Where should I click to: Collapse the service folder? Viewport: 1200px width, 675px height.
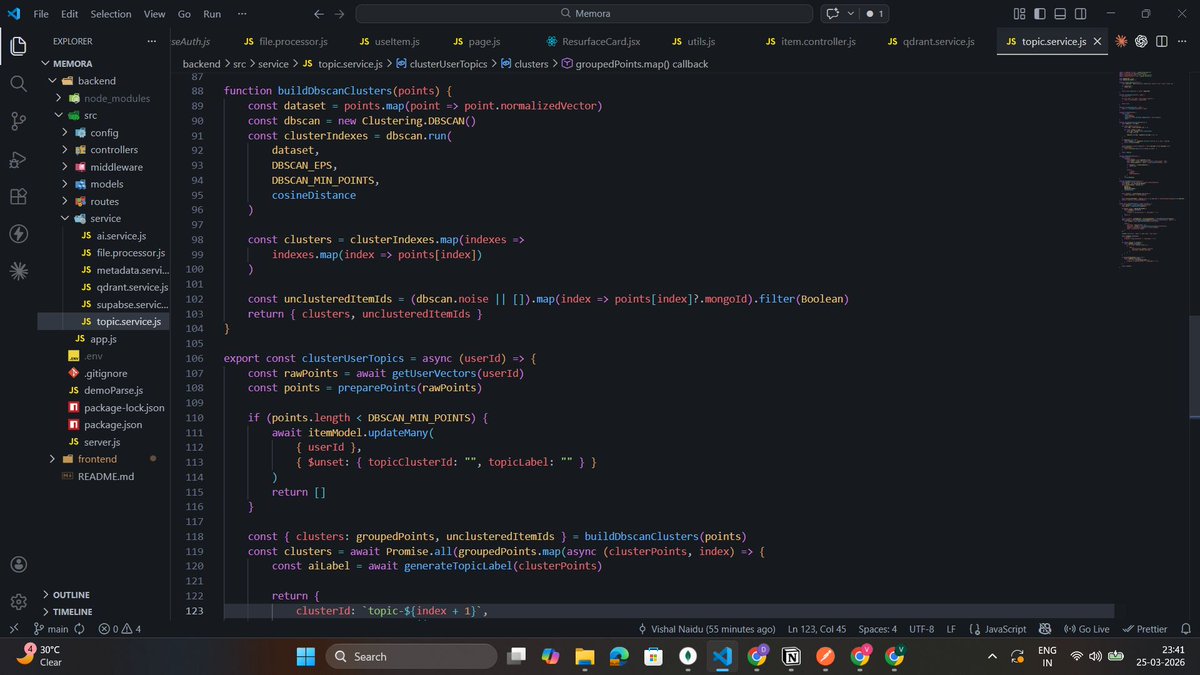[65, 218]
